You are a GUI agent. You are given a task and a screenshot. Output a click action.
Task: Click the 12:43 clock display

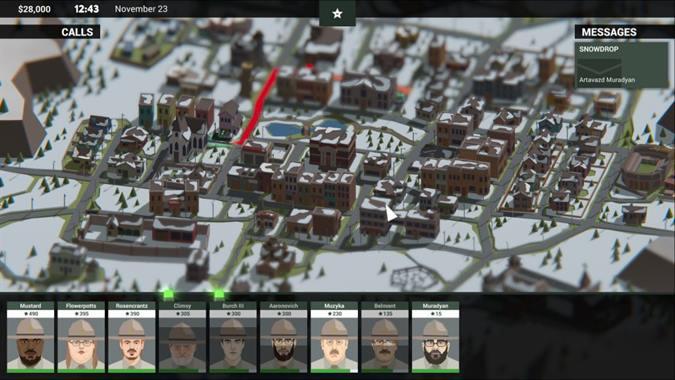(87, 9)
